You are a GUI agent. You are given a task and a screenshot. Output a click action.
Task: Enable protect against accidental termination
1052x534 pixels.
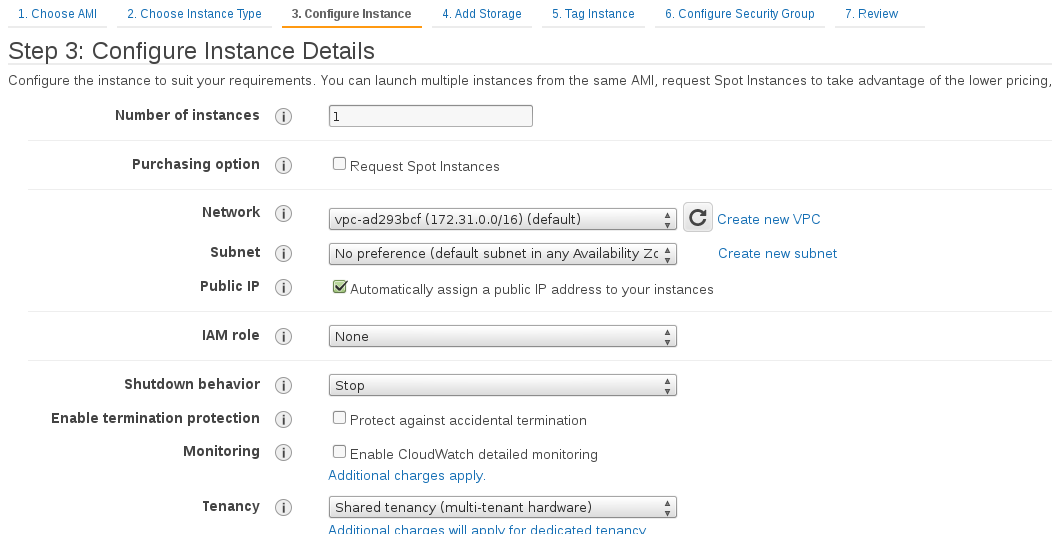340,419
